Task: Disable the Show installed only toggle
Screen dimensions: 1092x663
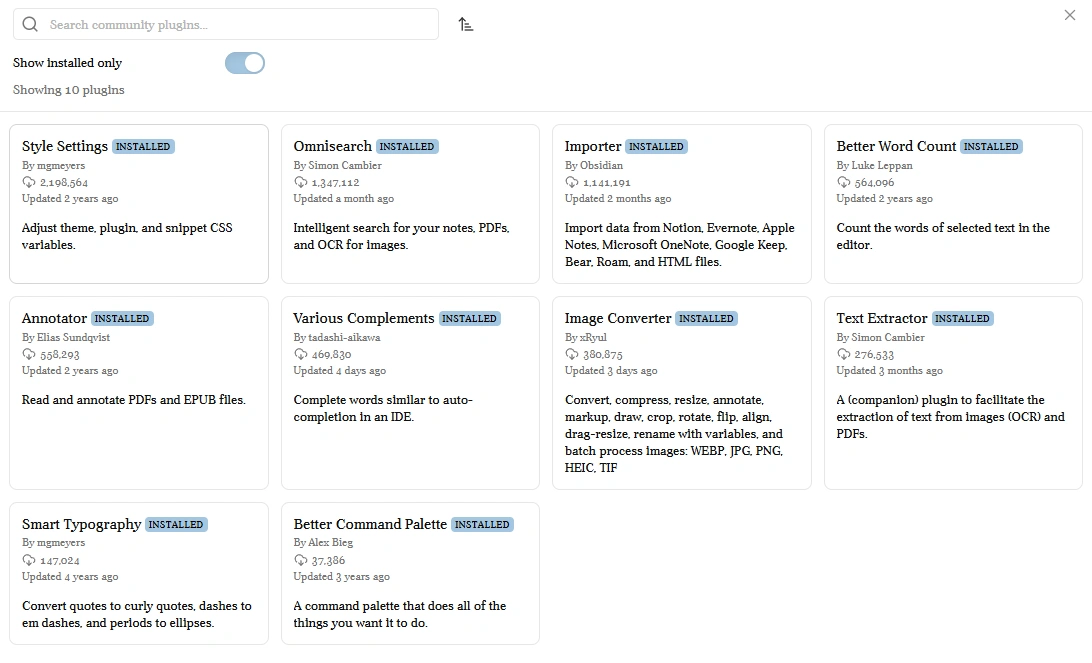Action: click(245, 63)
